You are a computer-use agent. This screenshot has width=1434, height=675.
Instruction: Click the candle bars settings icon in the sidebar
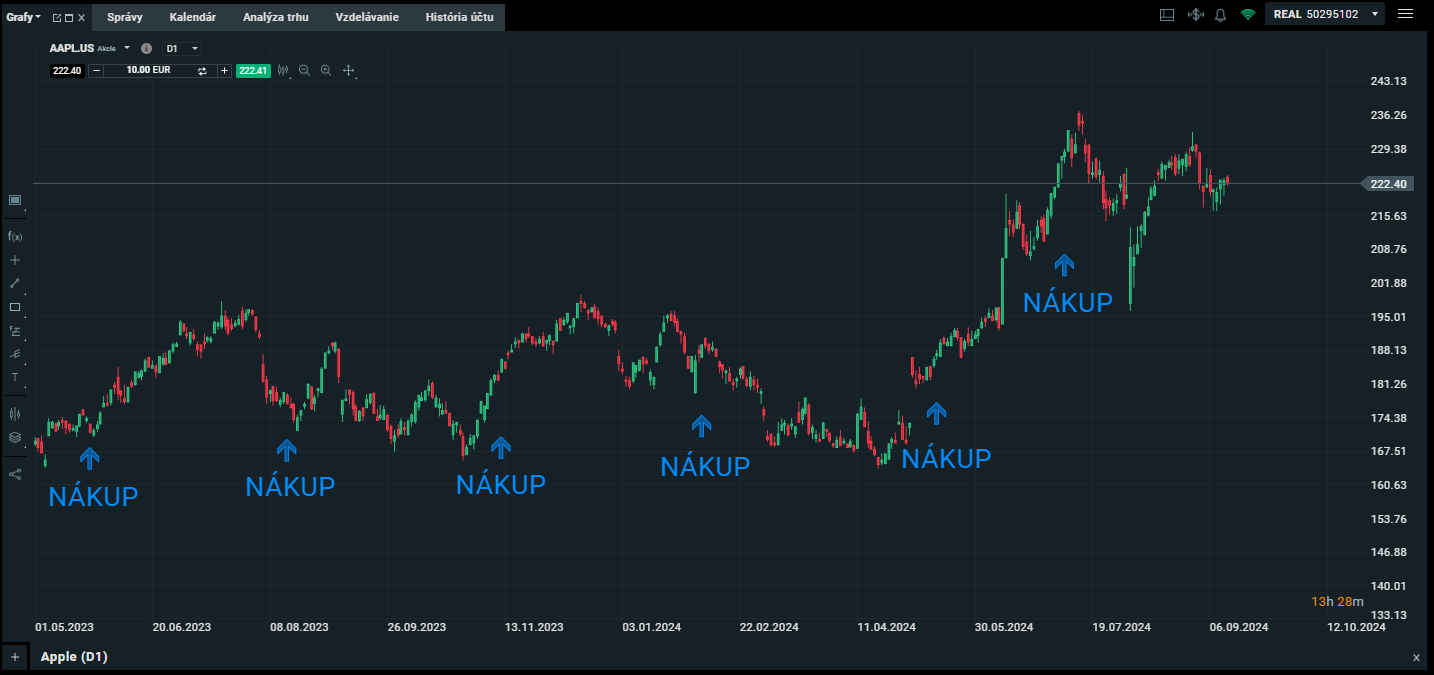pos(15,413)
